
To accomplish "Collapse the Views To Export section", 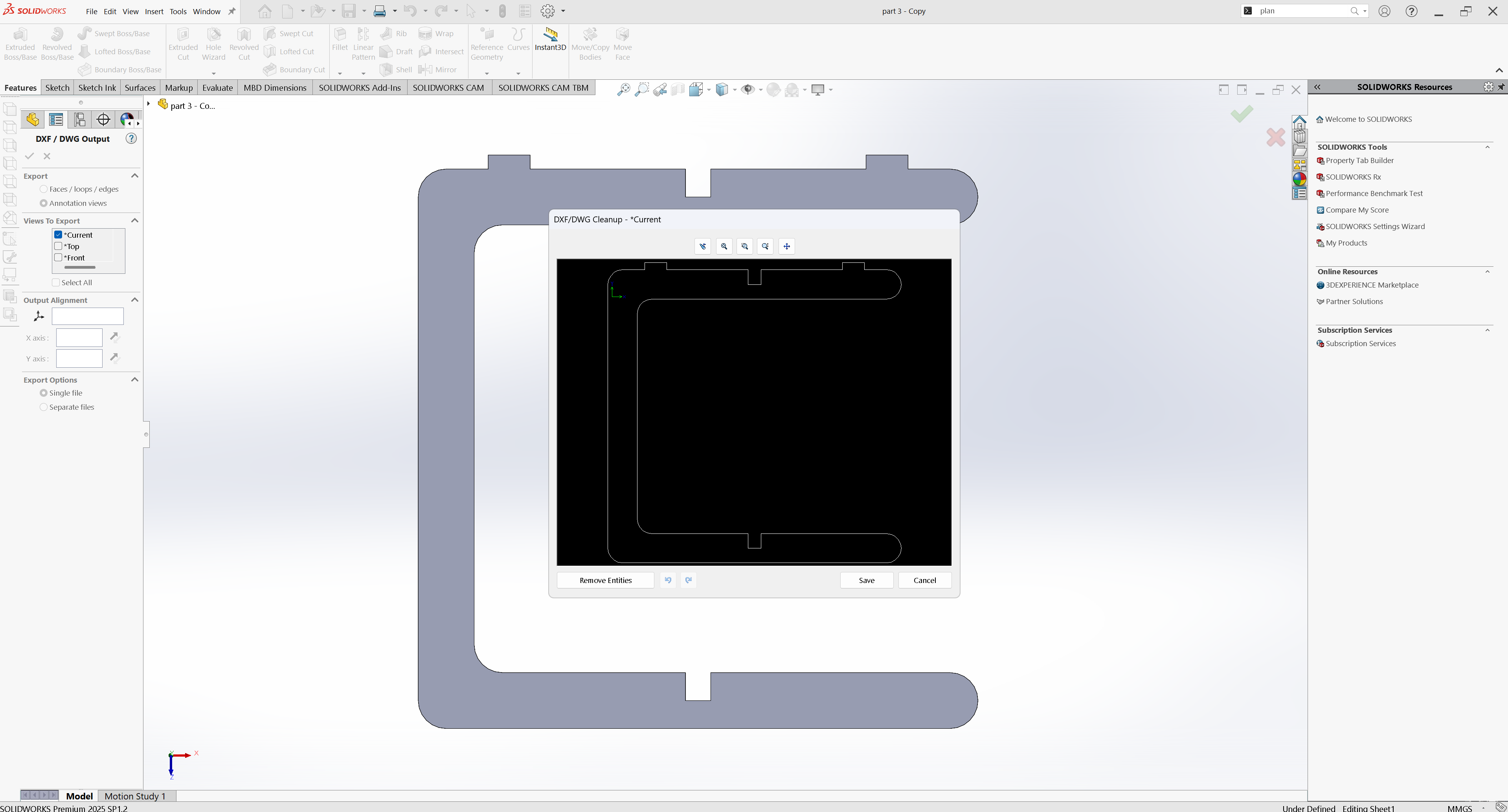I will pyautogui.click(x=135, y=220).
